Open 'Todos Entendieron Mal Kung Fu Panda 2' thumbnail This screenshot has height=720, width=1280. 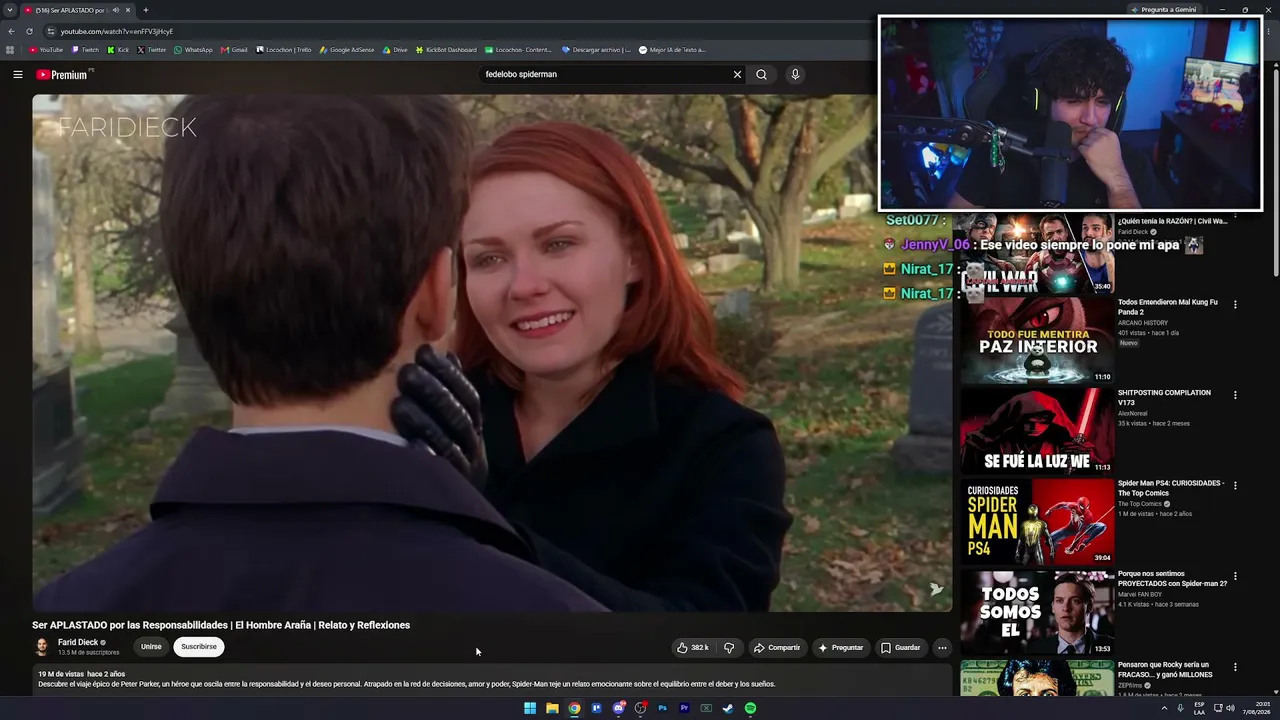point(1037,341)
